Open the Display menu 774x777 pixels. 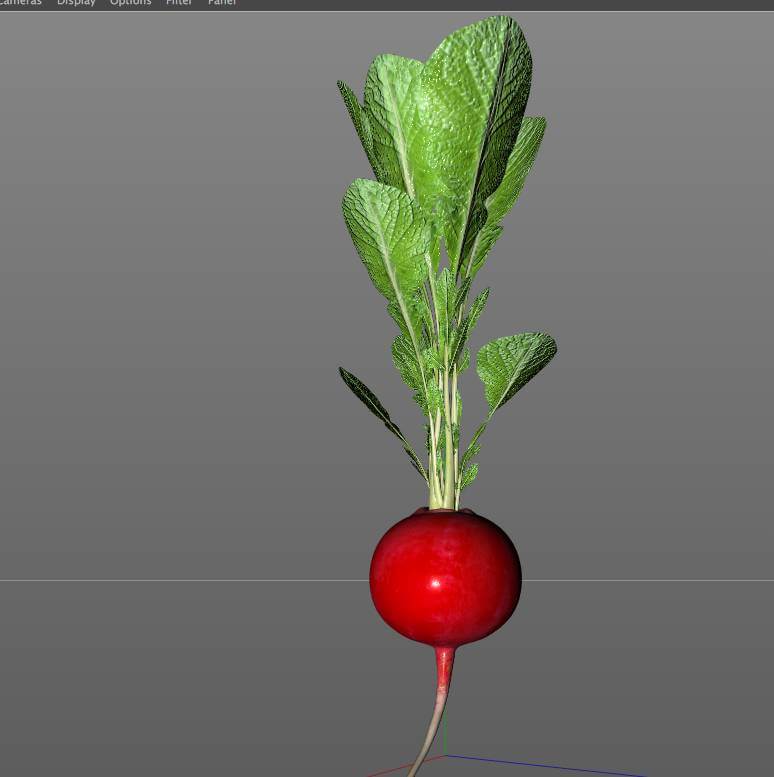point(76,3)
